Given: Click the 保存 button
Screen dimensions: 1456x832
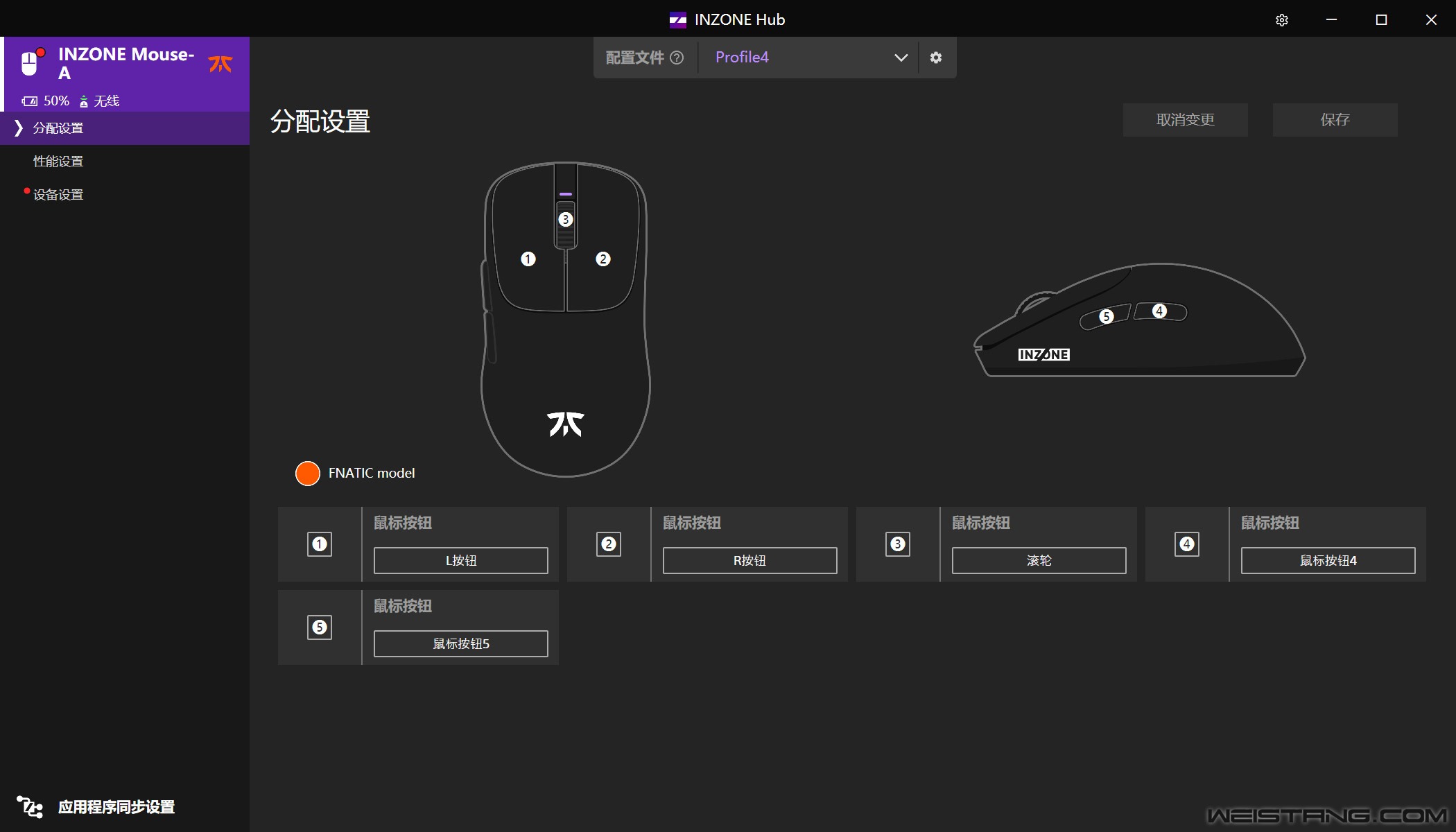Looking at the screenshot, I should [1335, 120].
